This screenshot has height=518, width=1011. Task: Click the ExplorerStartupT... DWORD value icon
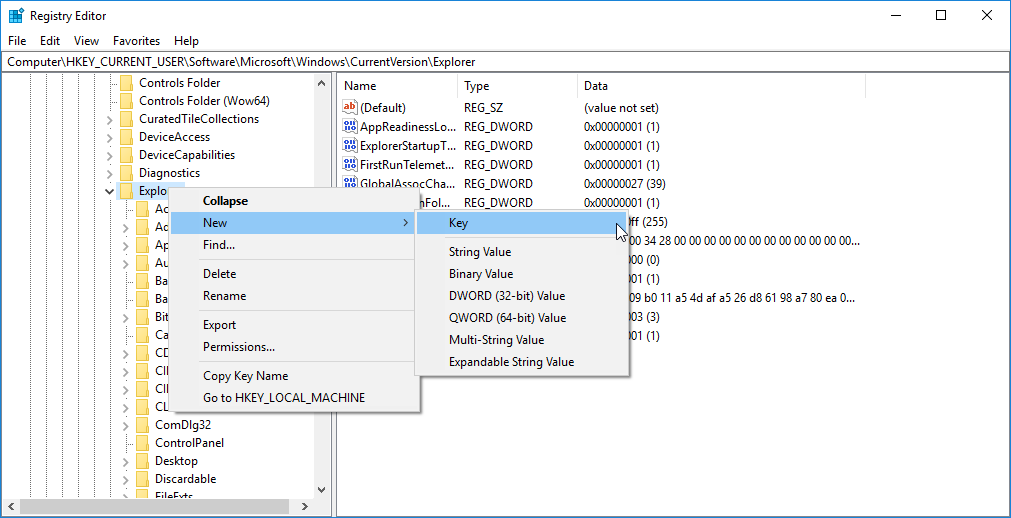pyautogui.click(x=349, y=145)
